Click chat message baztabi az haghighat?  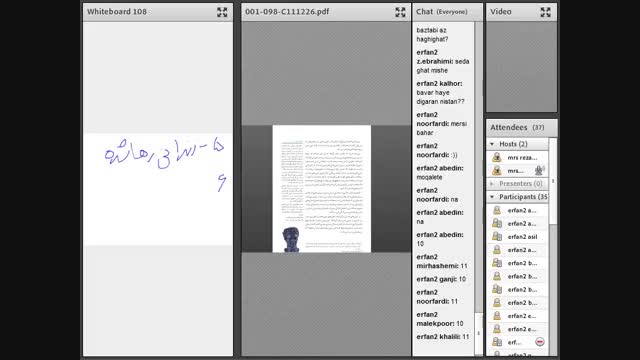point(432,35)
